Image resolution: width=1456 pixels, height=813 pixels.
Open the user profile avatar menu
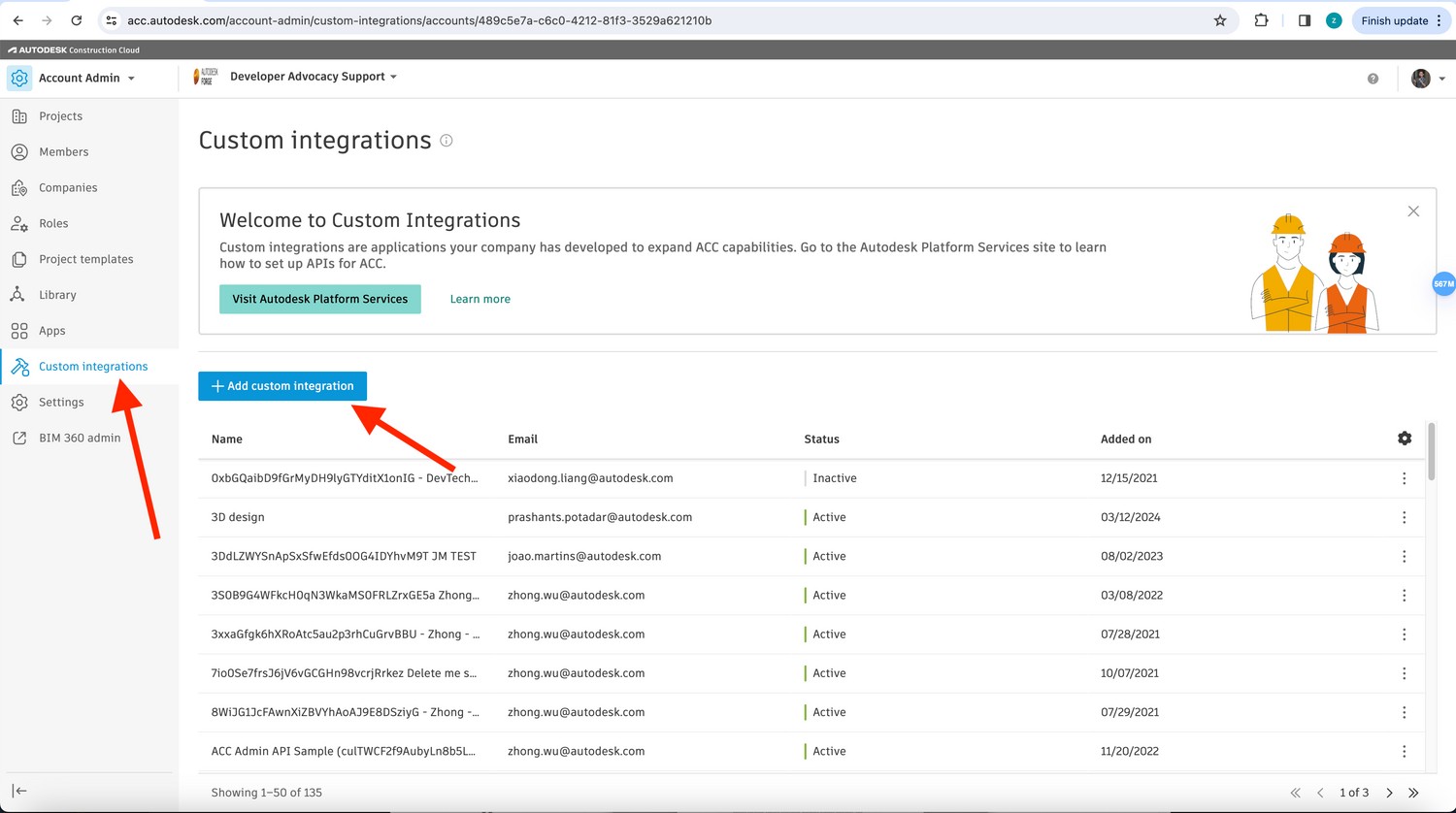click(x=1428, y=79)
